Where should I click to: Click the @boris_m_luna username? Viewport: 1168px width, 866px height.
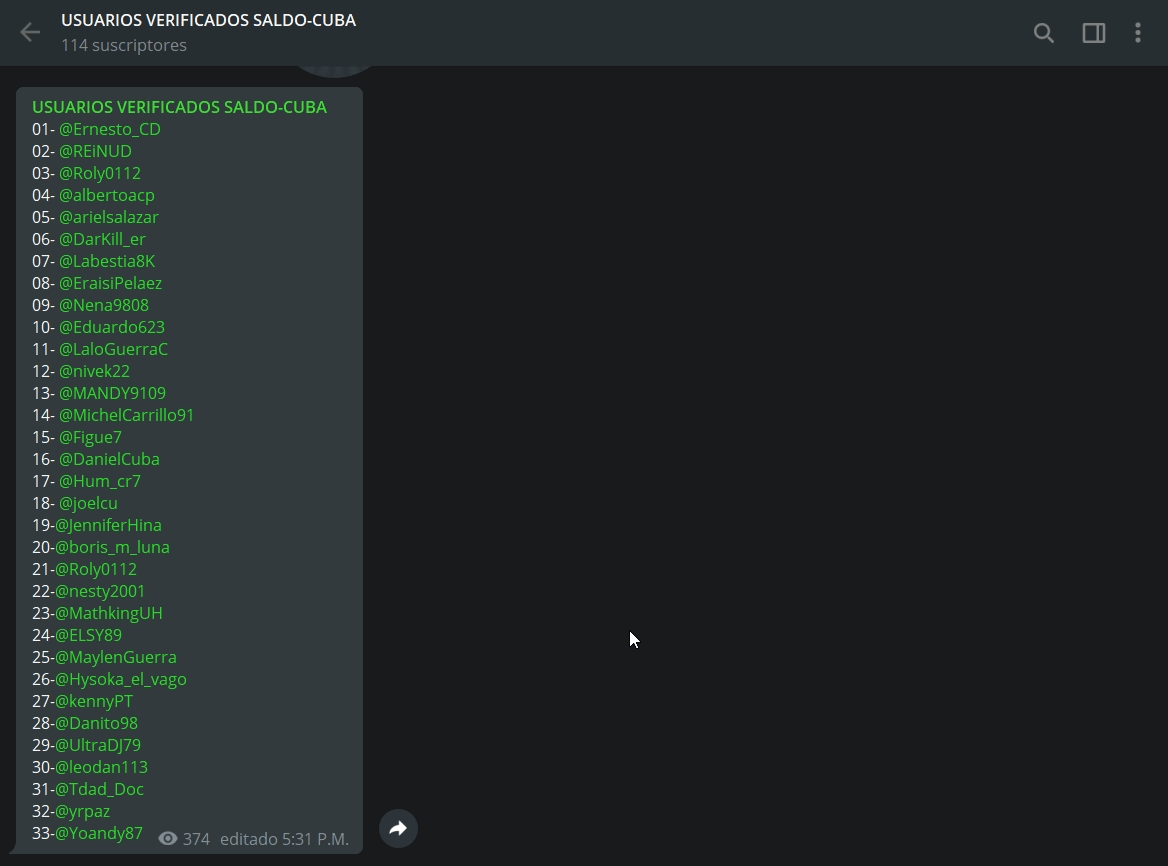tap(112, 547)
